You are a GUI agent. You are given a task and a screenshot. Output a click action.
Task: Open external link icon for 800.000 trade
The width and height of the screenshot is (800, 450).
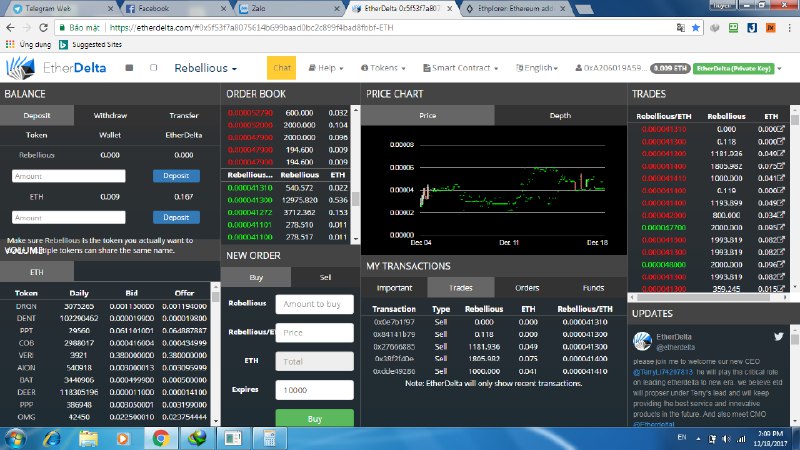point(780,215)
